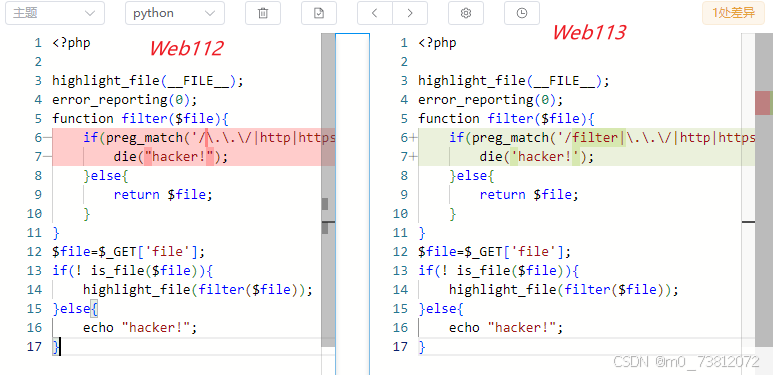The height and width of the screenshot is (375, 773).
Task: Open the 主题 theme dropdown
Action: [x=55, y=13]
